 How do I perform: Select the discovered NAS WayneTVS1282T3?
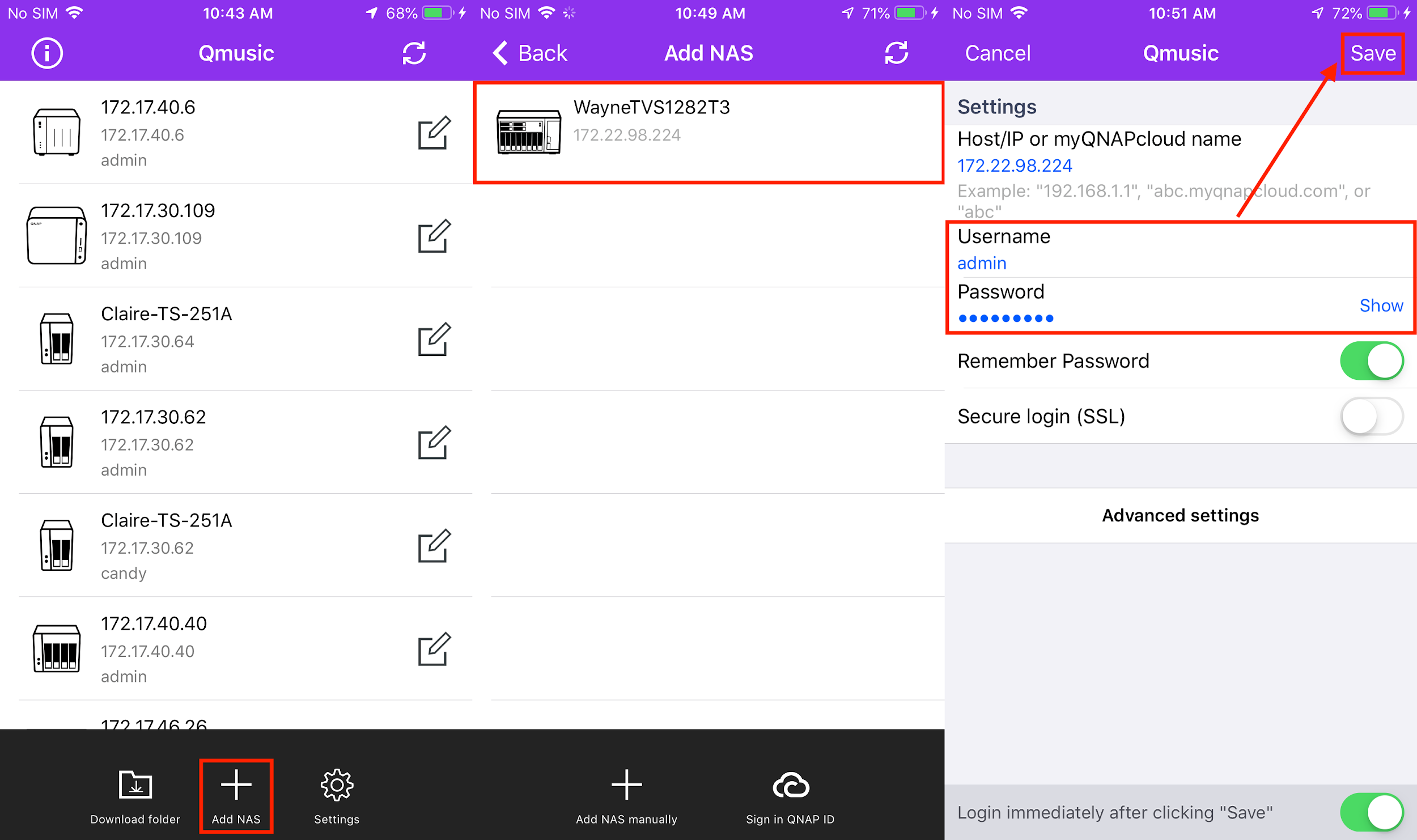pos(708,133)
